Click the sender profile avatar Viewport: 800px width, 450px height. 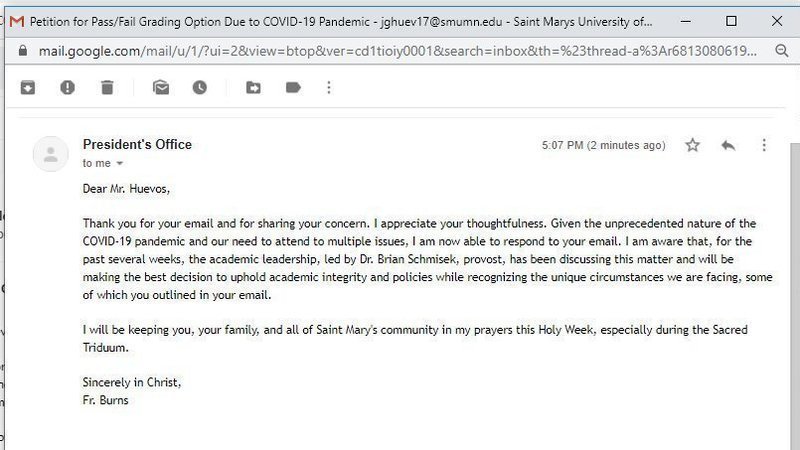tap(50, 153)
